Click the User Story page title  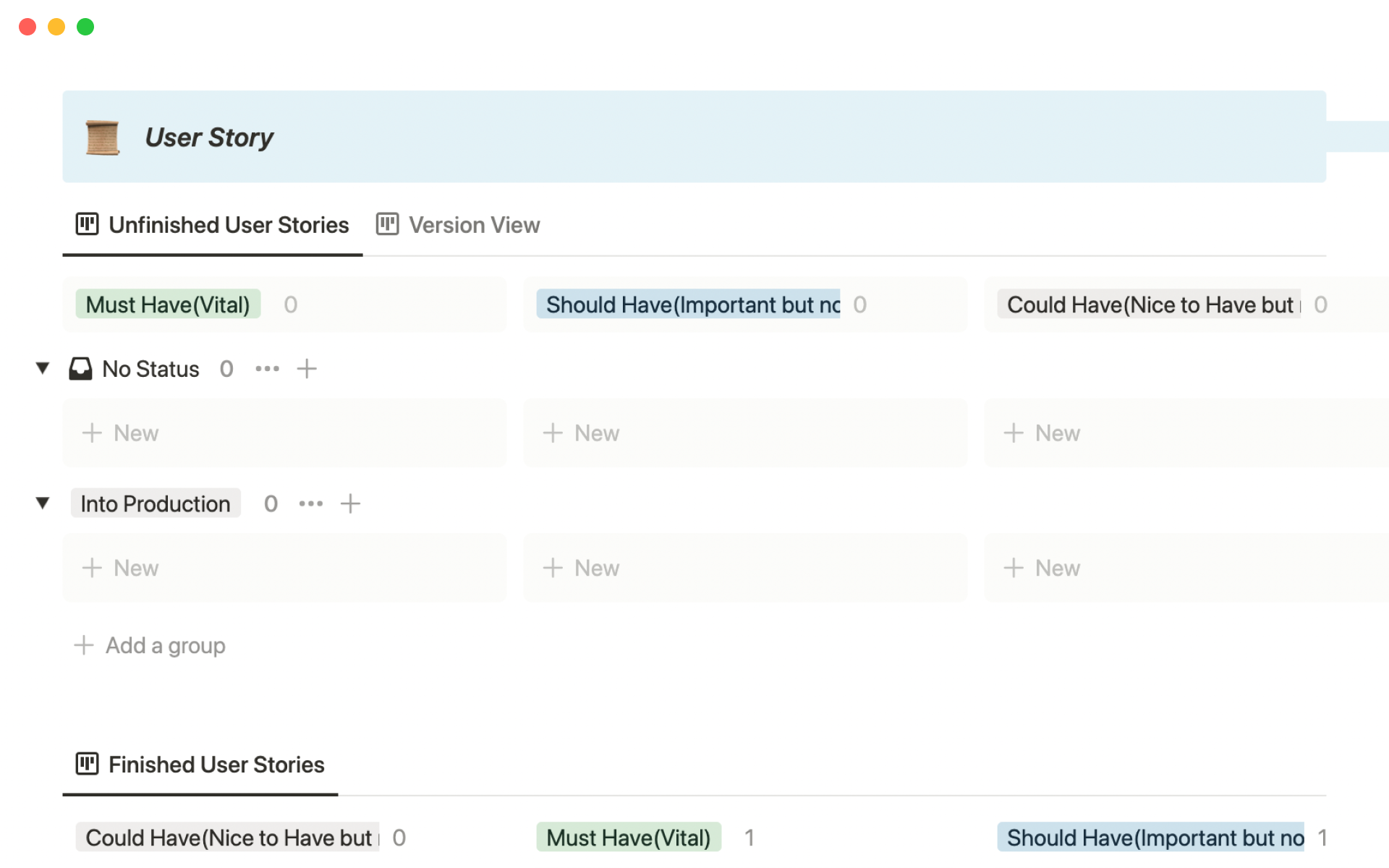pos(209,137)
